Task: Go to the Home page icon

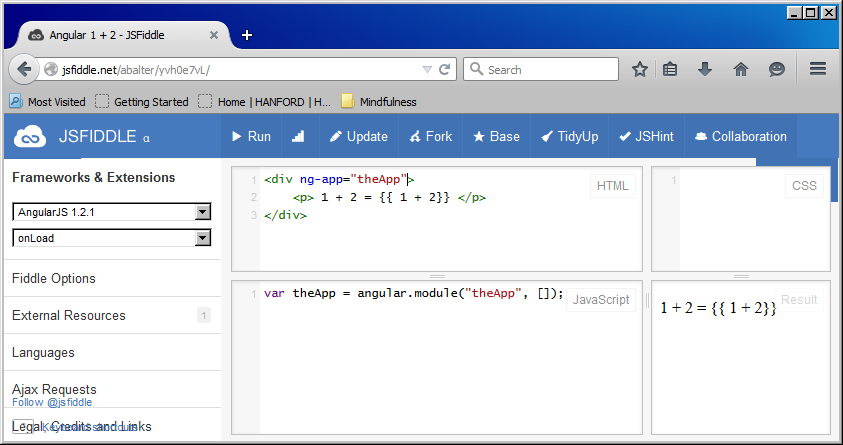Action: pyautogui.click(x=741, y=69)
